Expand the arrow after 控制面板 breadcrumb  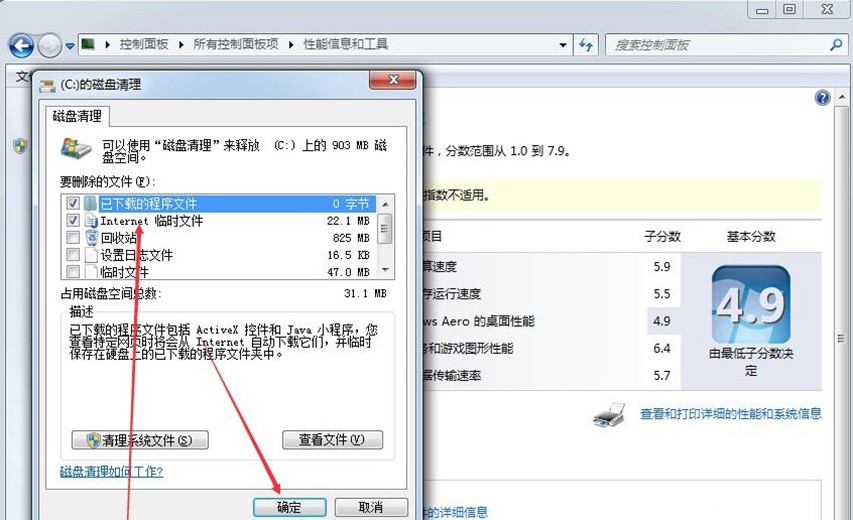(x=182, y=45)
